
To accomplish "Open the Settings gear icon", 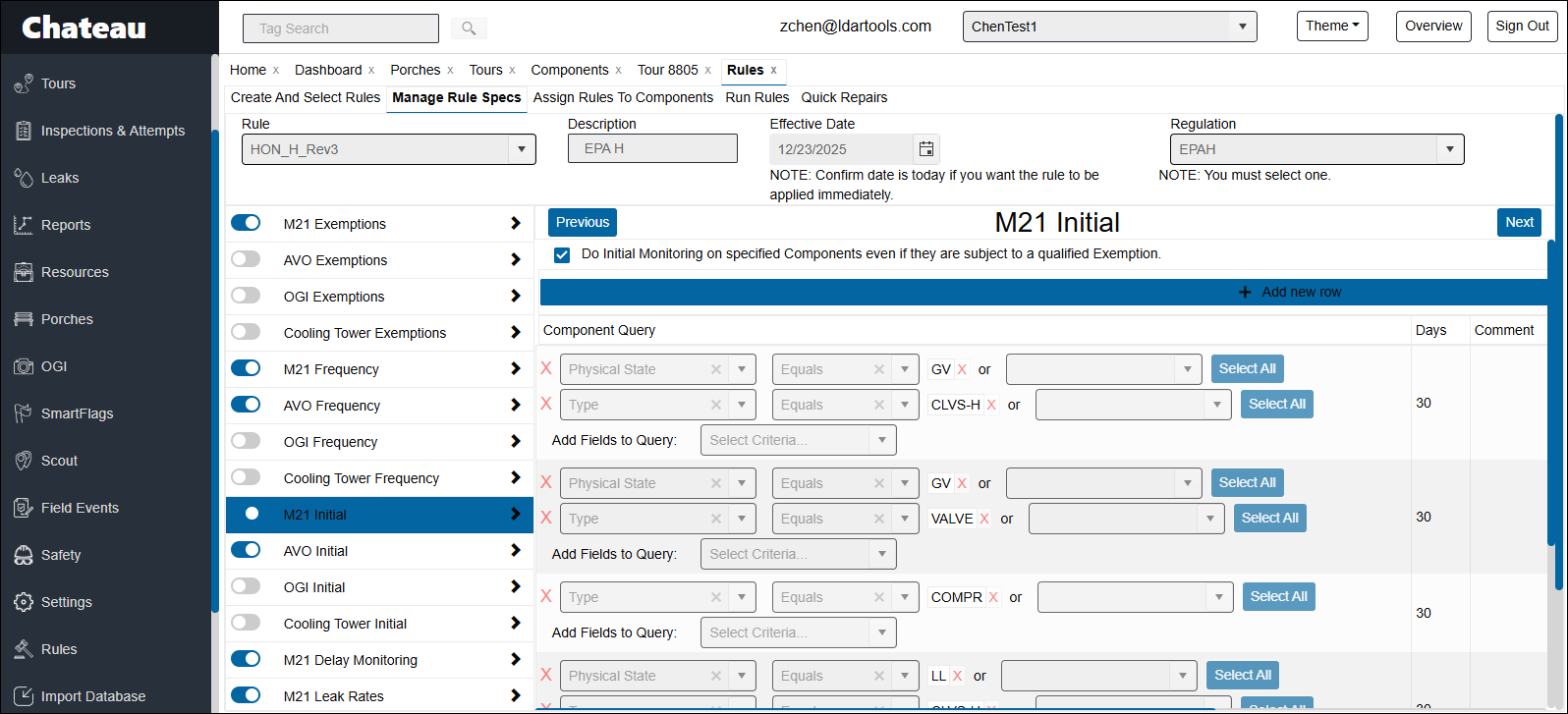I will coord(24,602).
